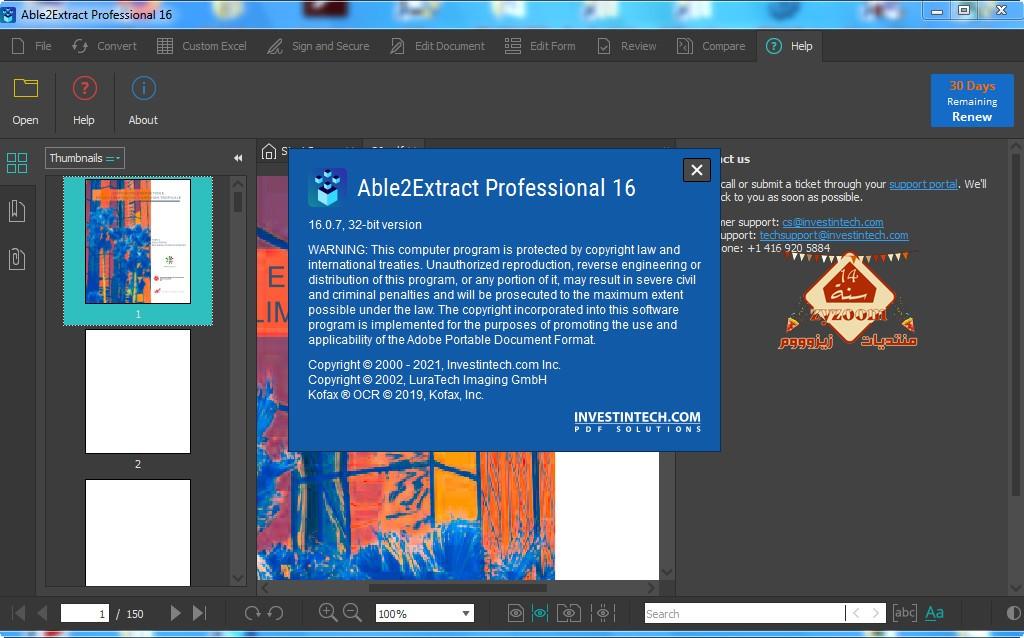
Task: Click the techsupport@investintech.com link
Action: click(x=834, y=235)
